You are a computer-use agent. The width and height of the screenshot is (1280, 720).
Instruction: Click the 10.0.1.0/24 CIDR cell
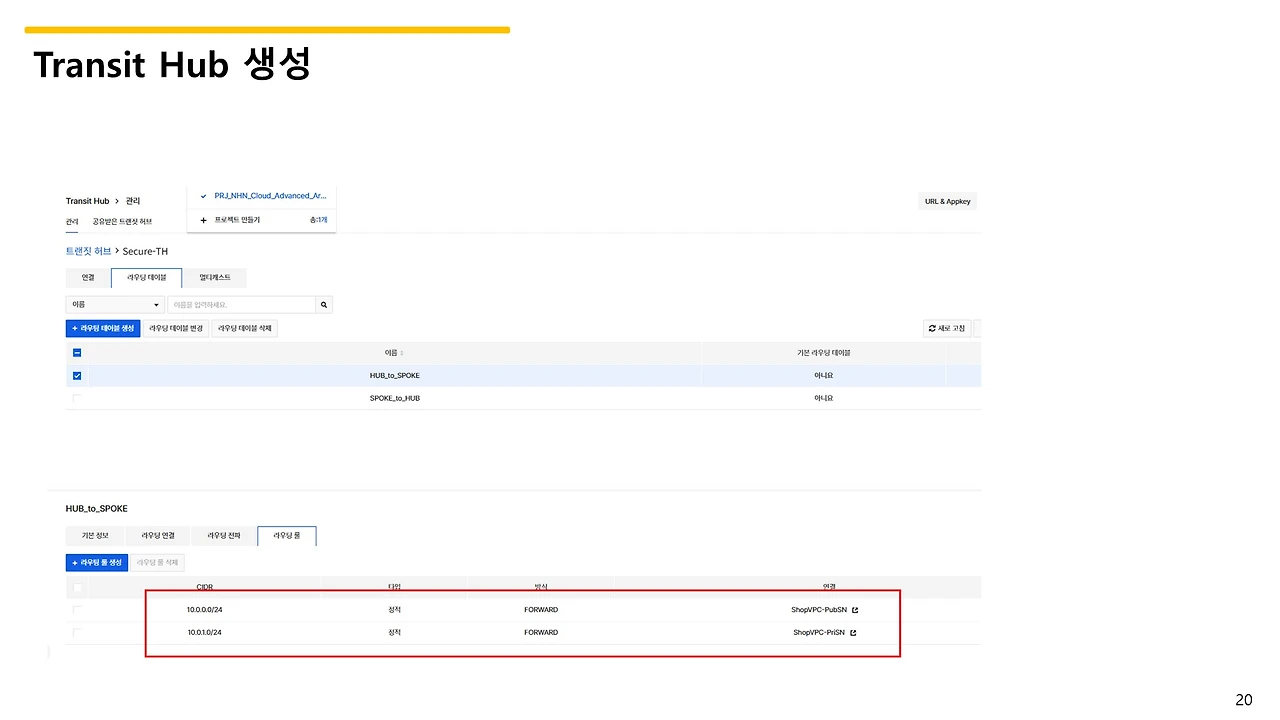[x=204, y=633]
